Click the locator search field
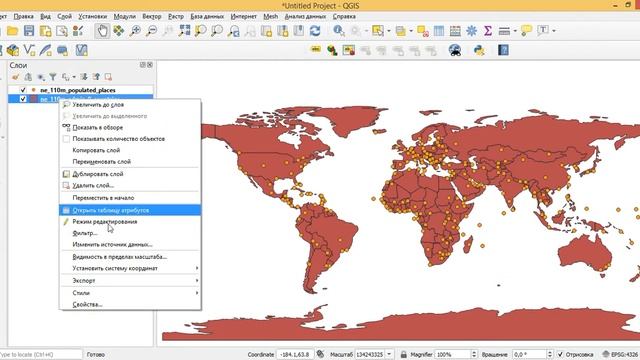 click(x=40, y=354)
